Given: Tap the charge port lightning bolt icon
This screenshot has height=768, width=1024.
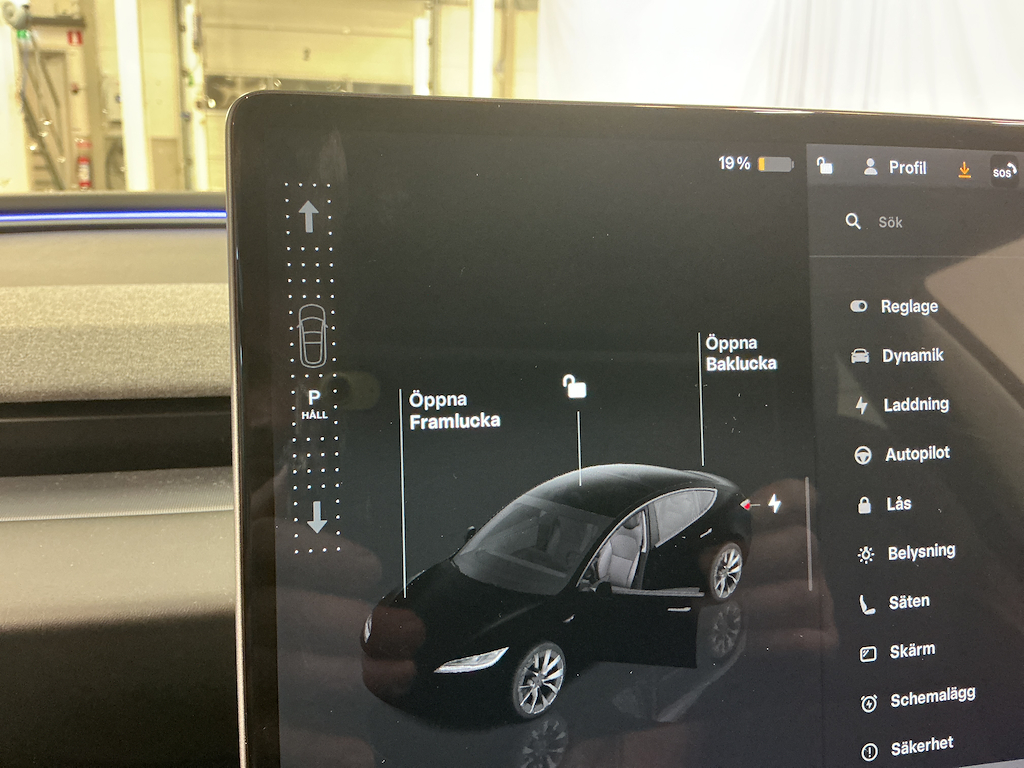Looking at the screenshot, I should [x=774, y=503].
